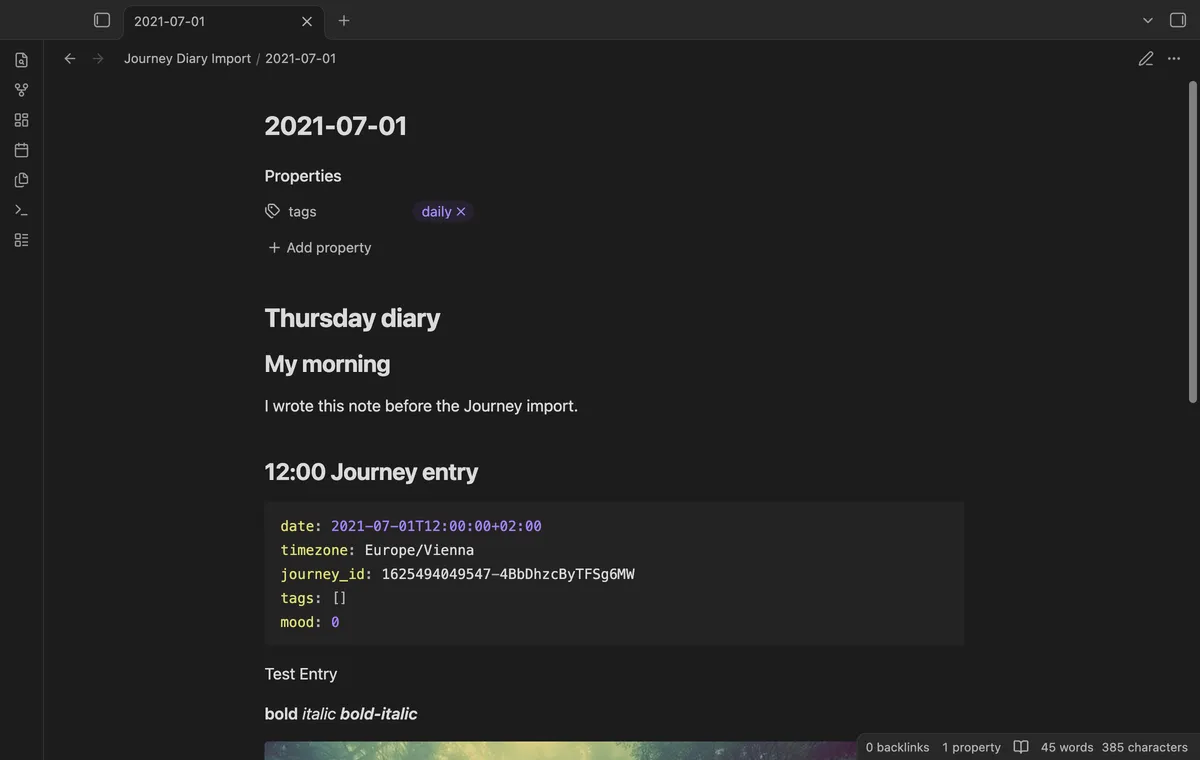
Task: Click the timezone Europe/Vienna line
Action: tap(377, 550)
